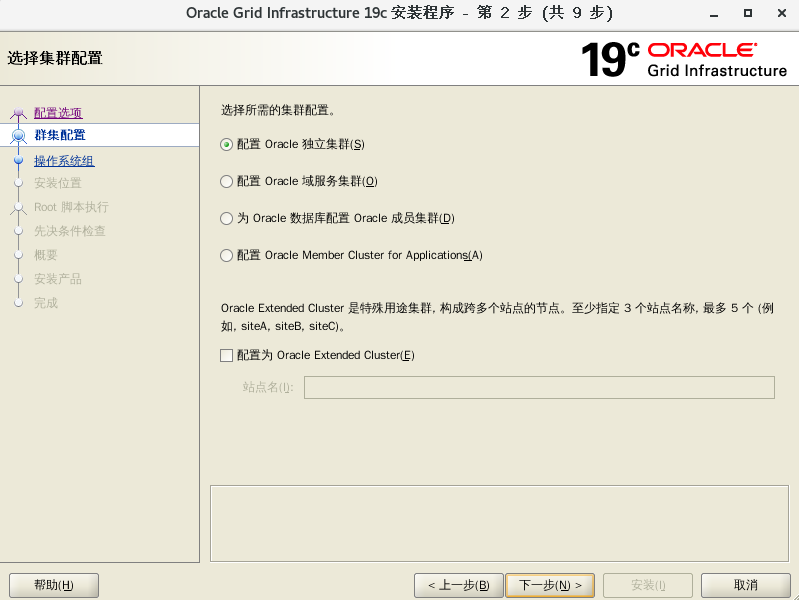799x600 pixels.
Task: Click the 完成 step label
Action: tap(46, 303)
